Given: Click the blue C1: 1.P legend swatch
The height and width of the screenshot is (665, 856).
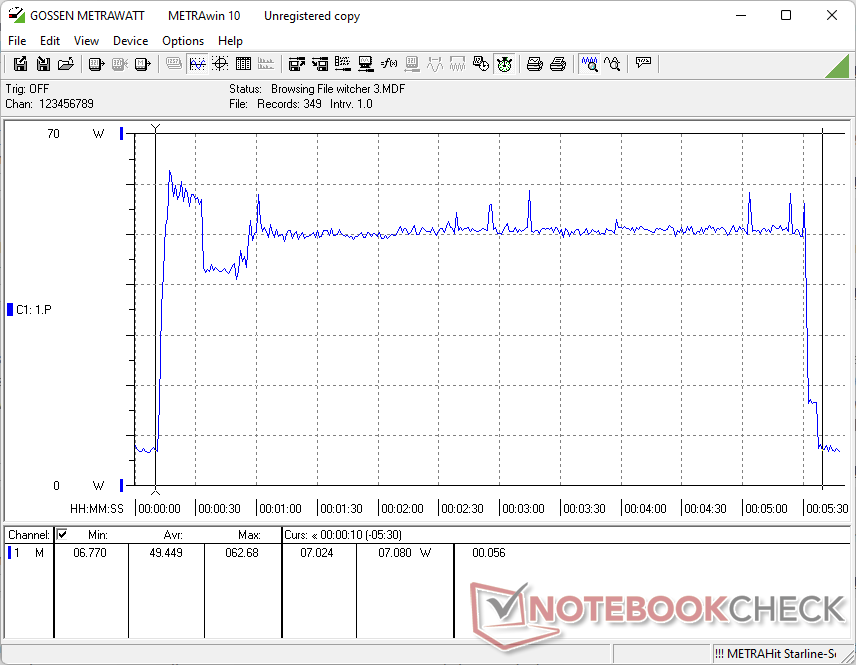Looking at the screenshot, I should coord(11,310).
